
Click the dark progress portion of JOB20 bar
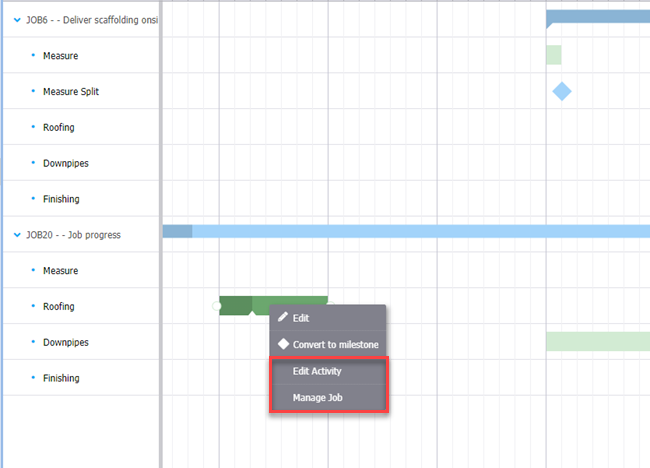point(177,232)
